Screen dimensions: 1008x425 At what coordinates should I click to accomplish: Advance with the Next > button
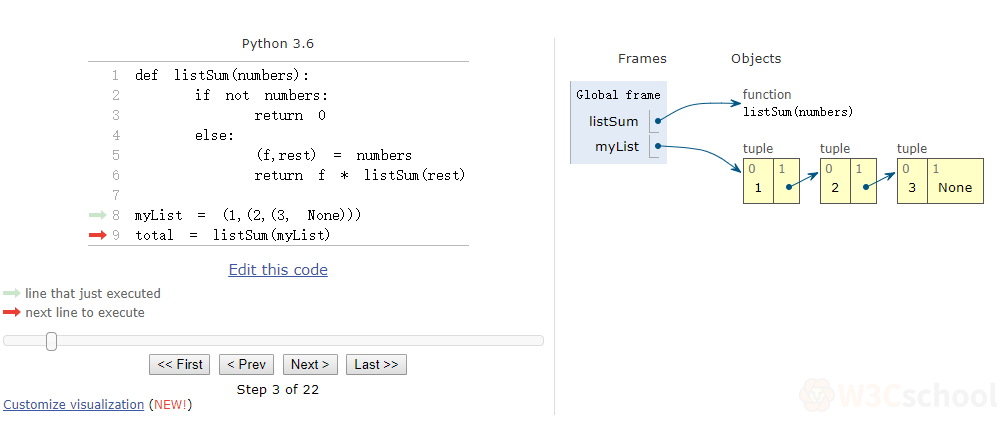pyautogui.click(x=310, y=365)
